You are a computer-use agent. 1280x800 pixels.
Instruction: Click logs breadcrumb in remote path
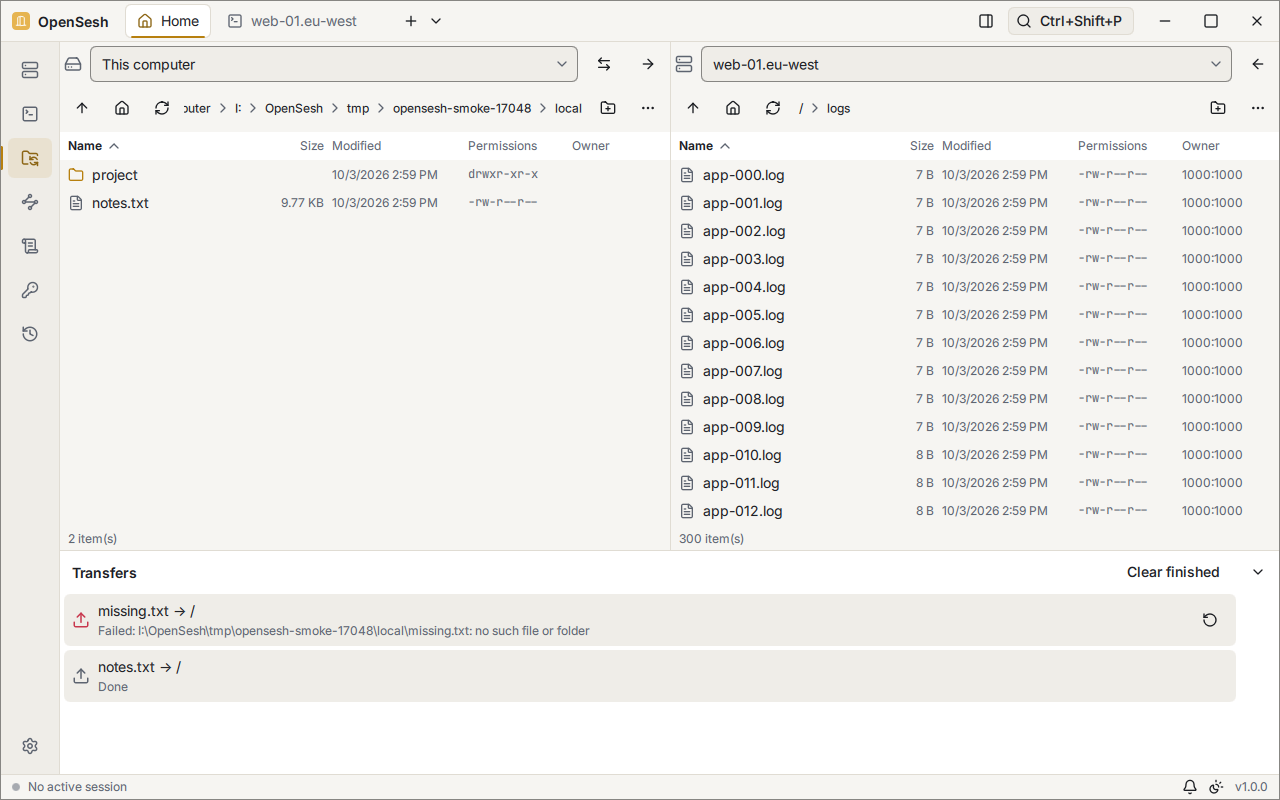(838, 108)
